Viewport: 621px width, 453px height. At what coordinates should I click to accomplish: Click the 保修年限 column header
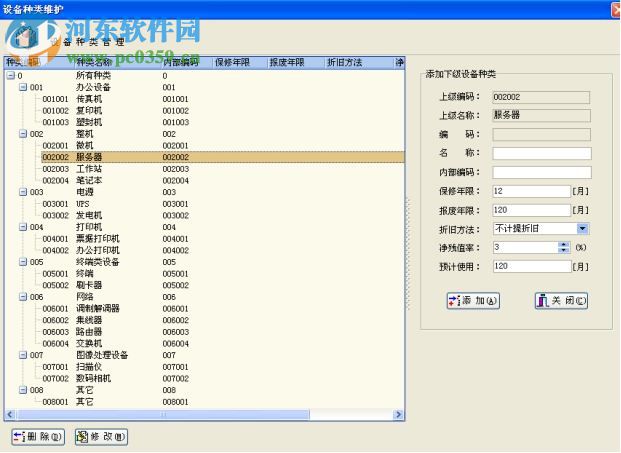click(x=240, y=62)
